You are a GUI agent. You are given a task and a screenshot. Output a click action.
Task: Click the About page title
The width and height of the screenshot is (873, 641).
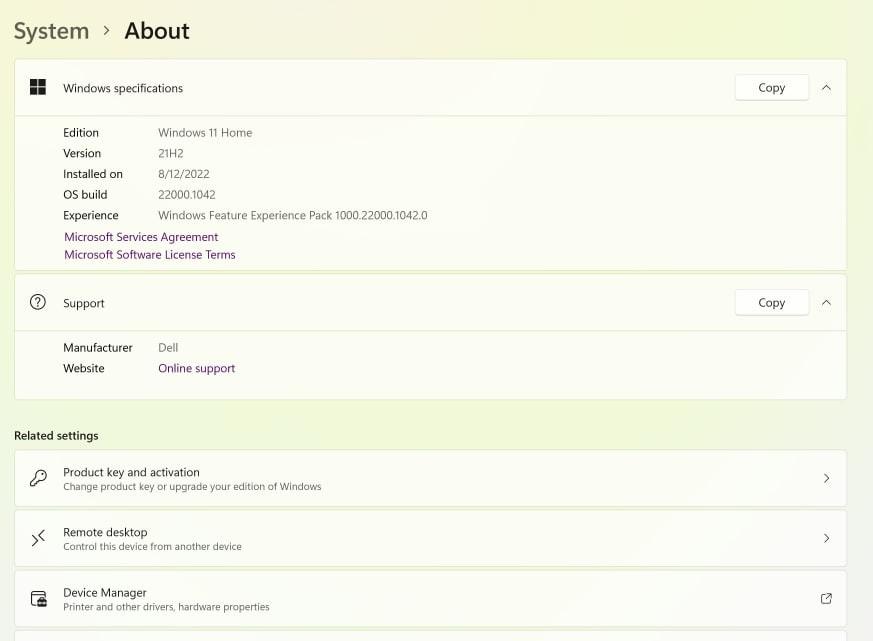pos(157,31)
